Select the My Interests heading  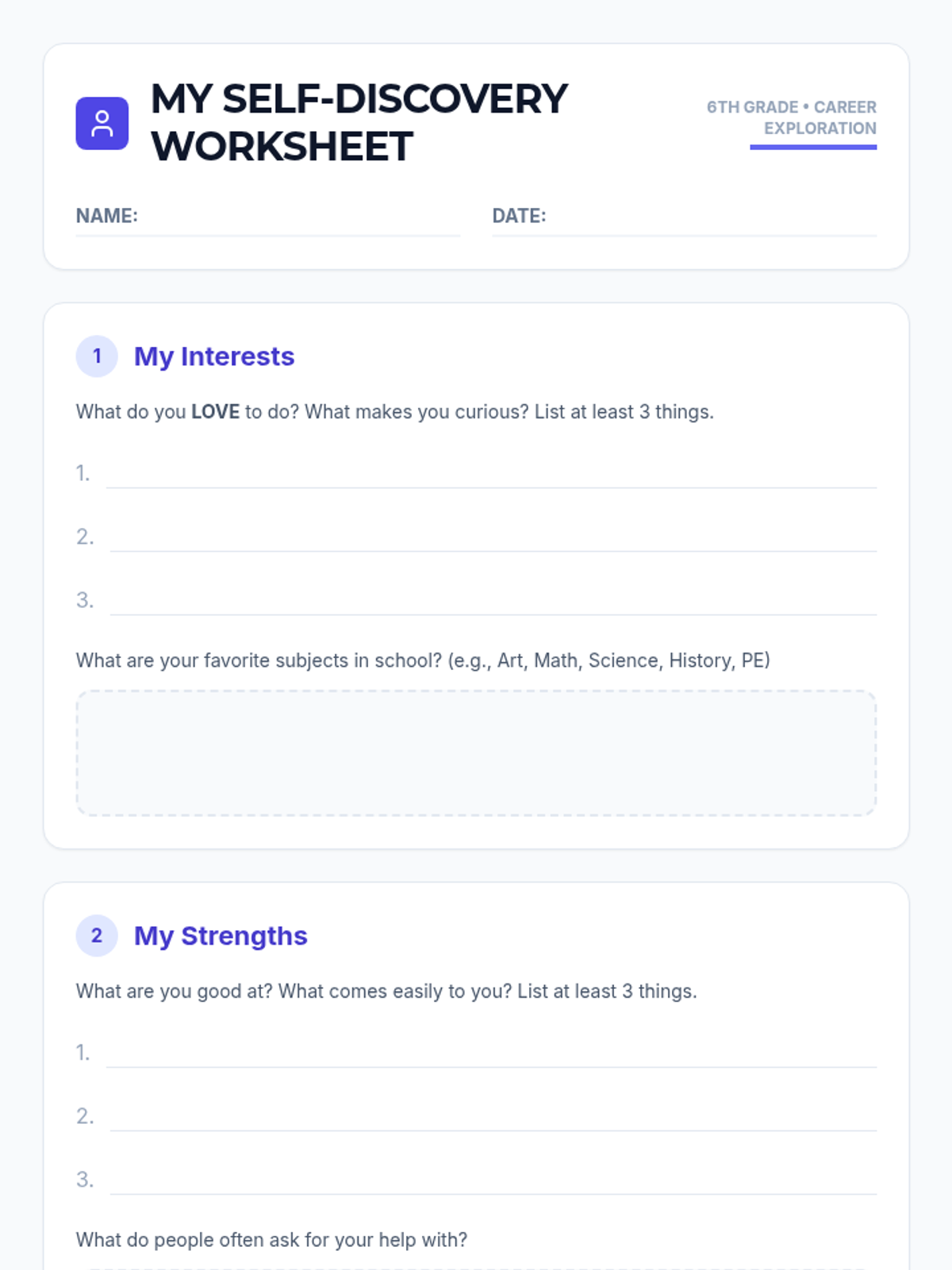214,356
